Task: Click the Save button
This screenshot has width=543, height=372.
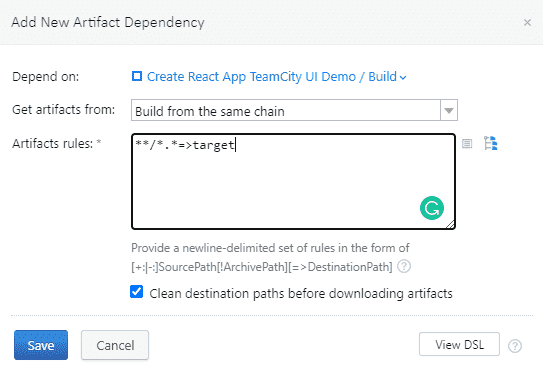Action: 41,345
